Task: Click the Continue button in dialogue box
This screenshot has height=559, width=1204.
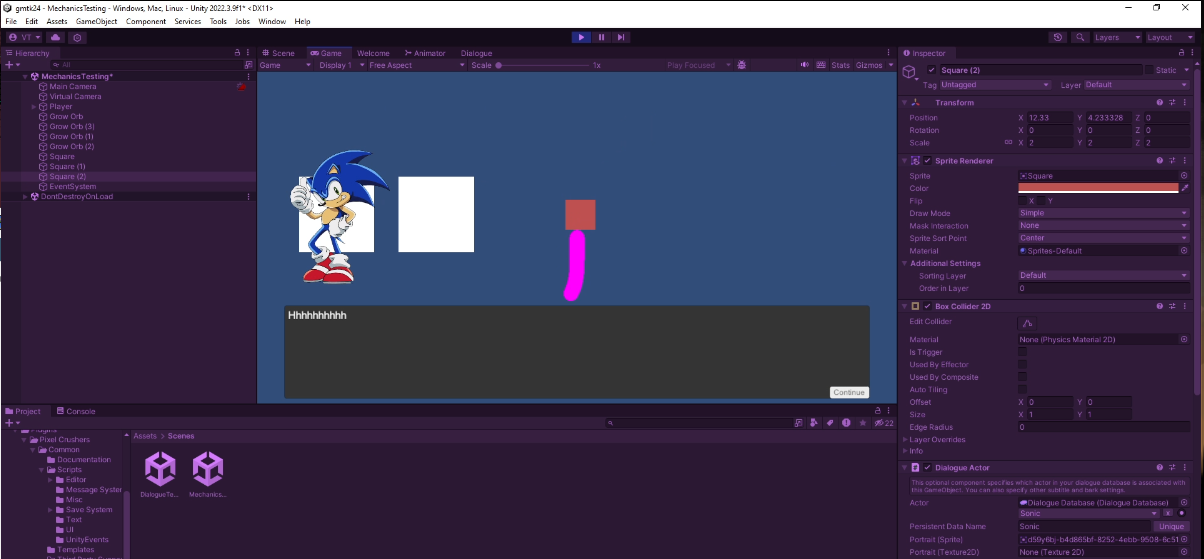Action: (849, 392)
